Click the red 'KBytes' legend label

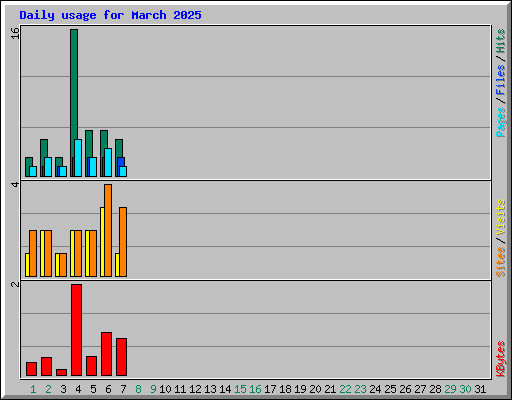[501, 359]
